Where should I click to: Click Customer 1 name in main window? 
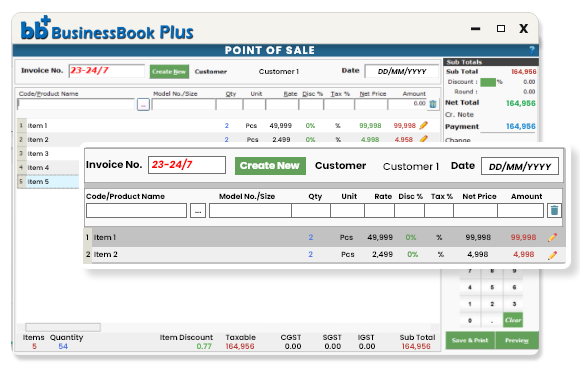tap(279, 72)
